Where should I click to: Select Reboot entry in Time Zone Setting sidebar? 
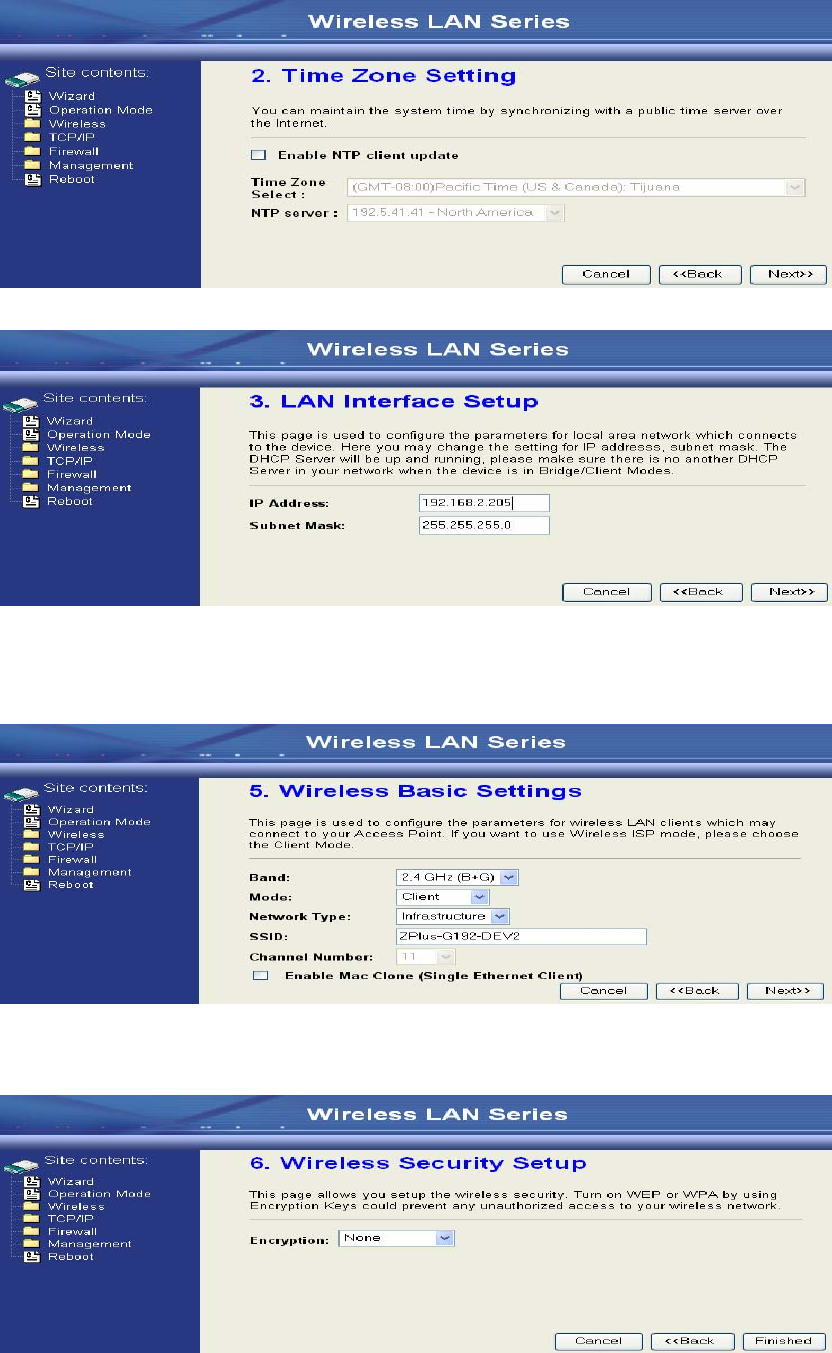(72, 179)
